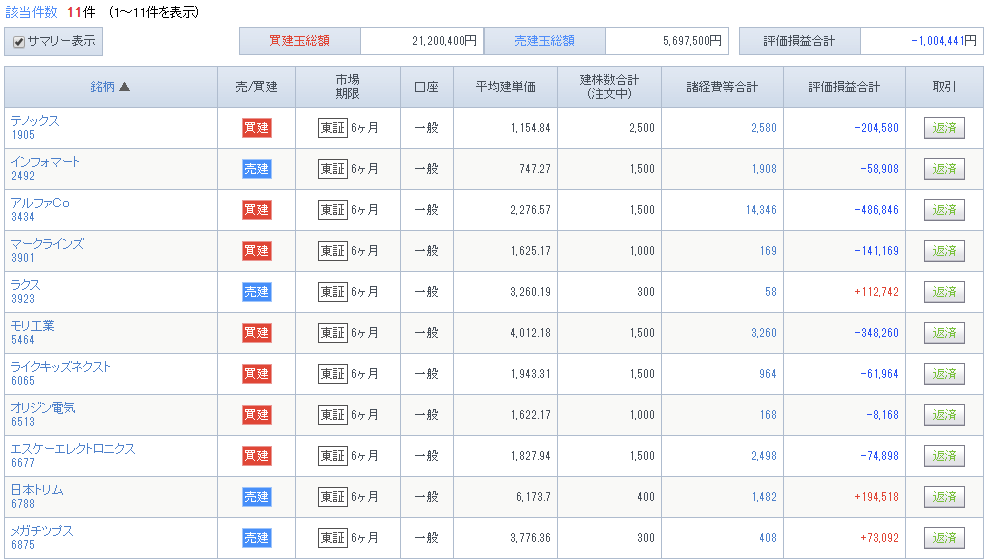
Task: Click 売建 badge in メガチップス row
Action: click(257, 538)
